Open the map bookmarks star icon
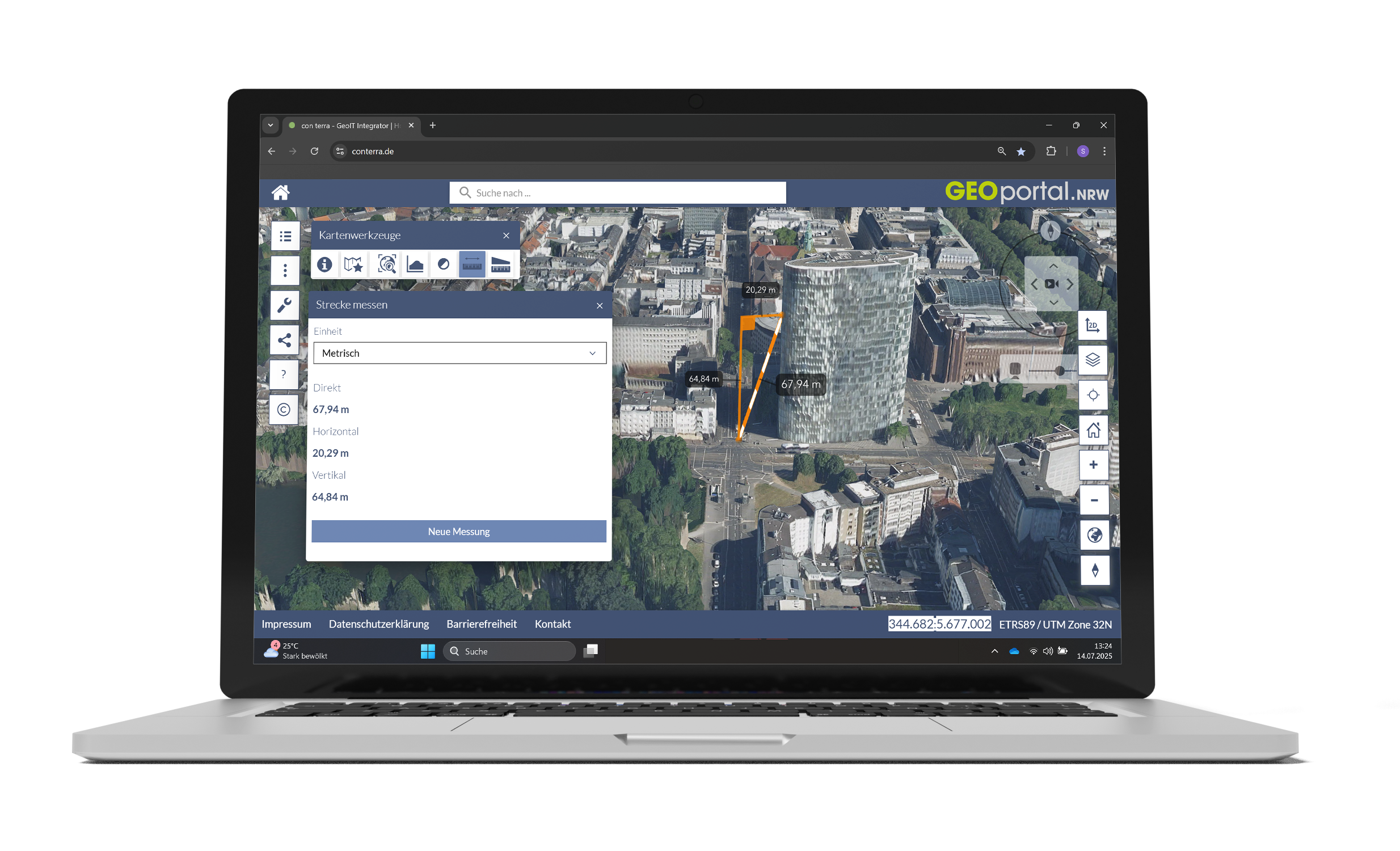 [x=353, y=265]
